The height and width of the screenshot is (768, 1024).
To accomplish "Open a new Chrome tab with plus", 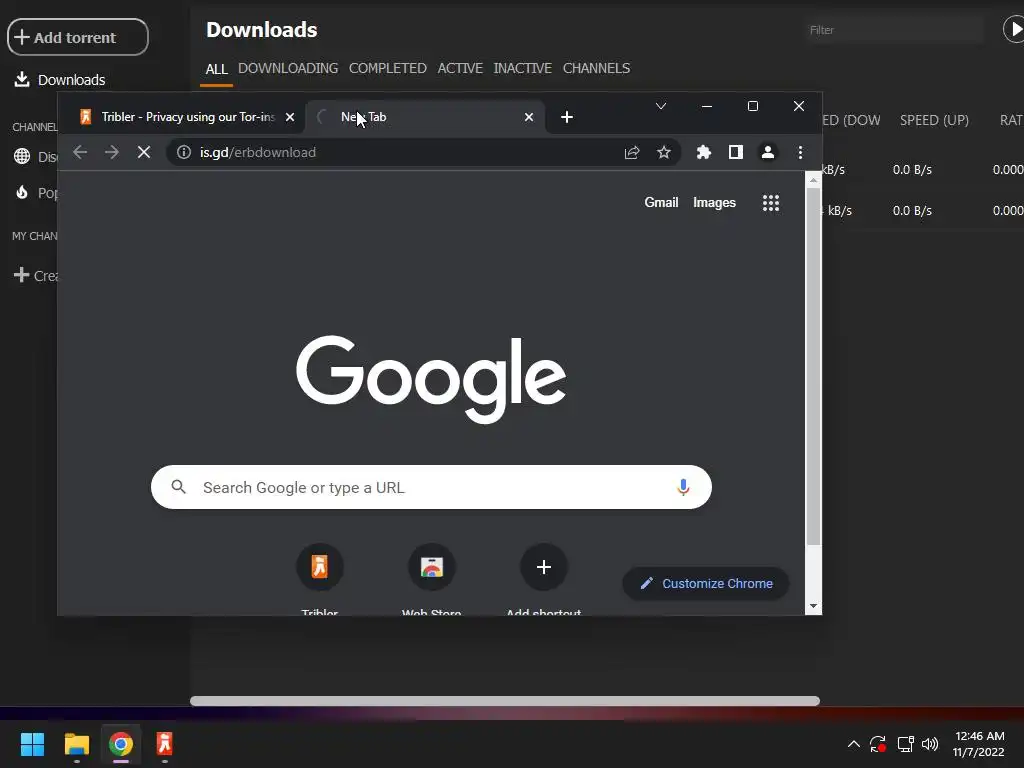I will point(567,117).
